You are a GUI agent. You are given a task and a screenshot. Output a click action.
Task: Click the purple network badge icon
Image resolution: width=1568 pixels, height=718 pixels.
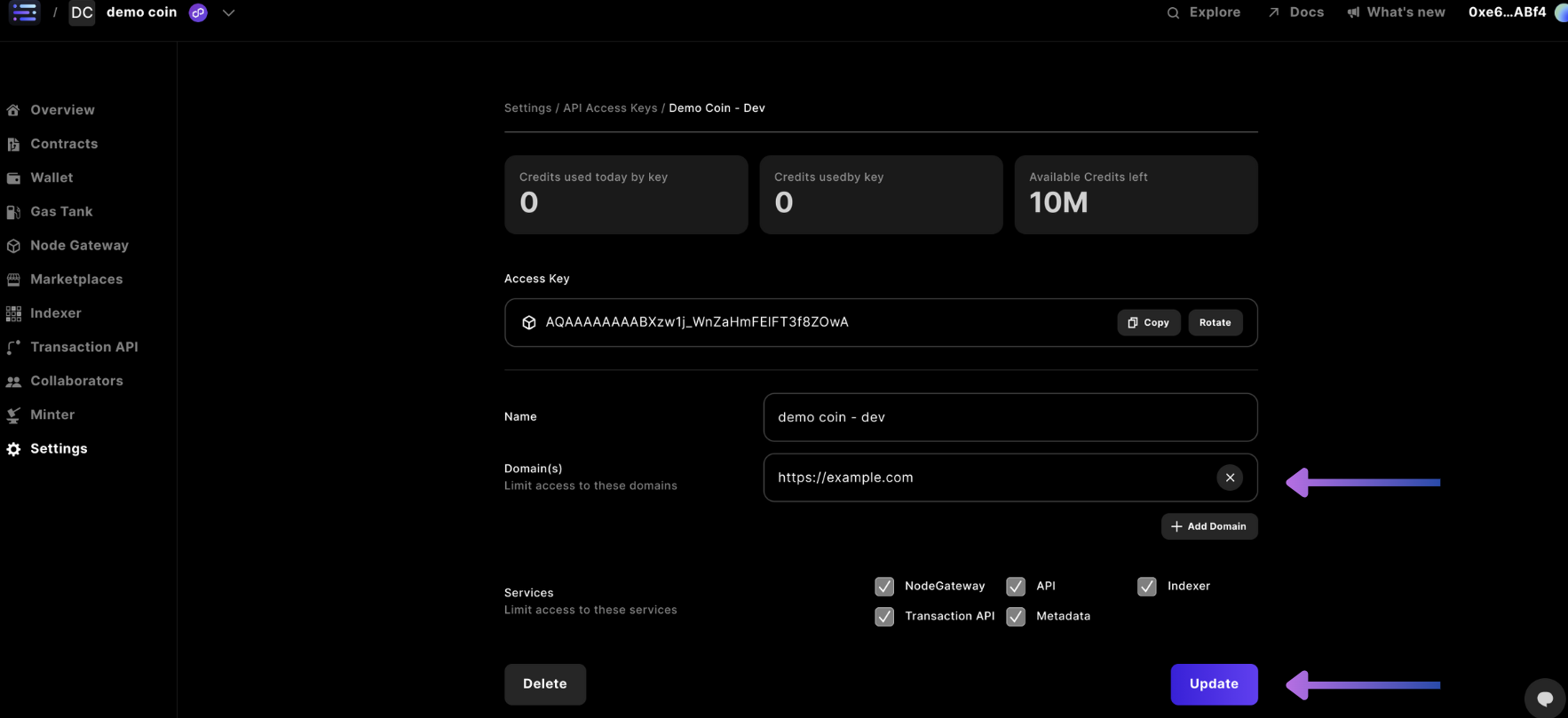tap(198, 12)
